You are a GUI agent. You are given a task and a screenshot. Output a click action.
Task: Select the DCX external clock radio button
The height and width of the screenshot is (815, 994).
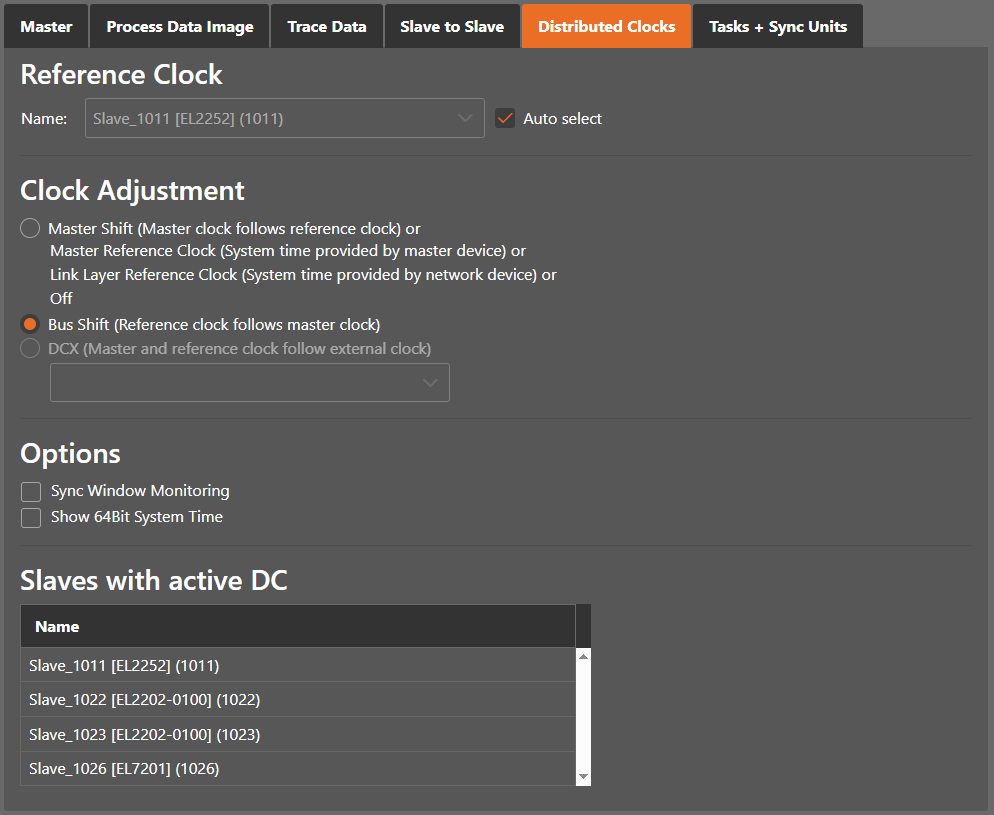[x=31, y=349]
